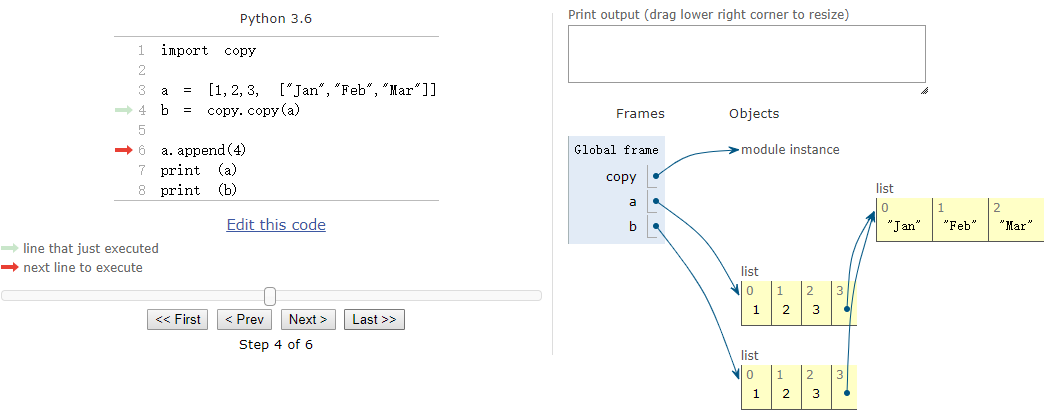Step back with < Prev button
The height and width of the screenshot is (417, 1053).
point(244,320)
